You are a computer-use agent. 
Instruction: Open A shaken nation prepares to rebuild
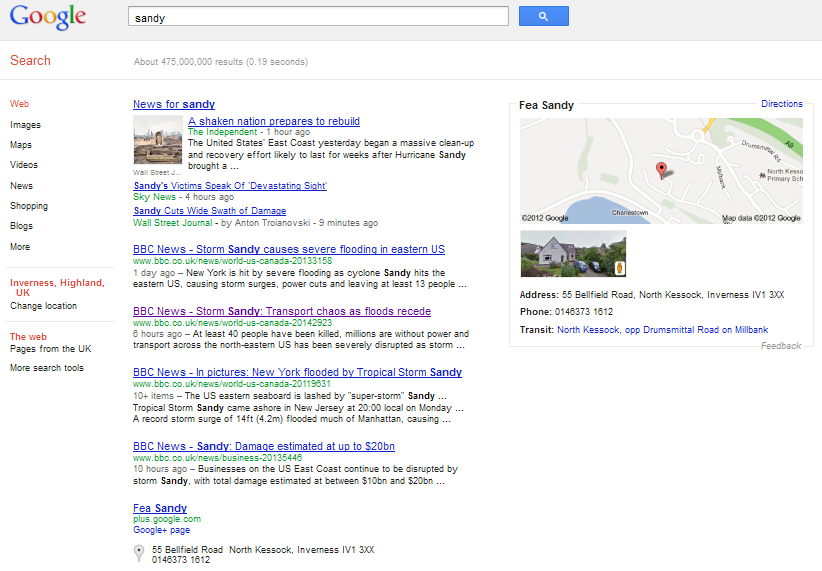(x=274, y=121)
